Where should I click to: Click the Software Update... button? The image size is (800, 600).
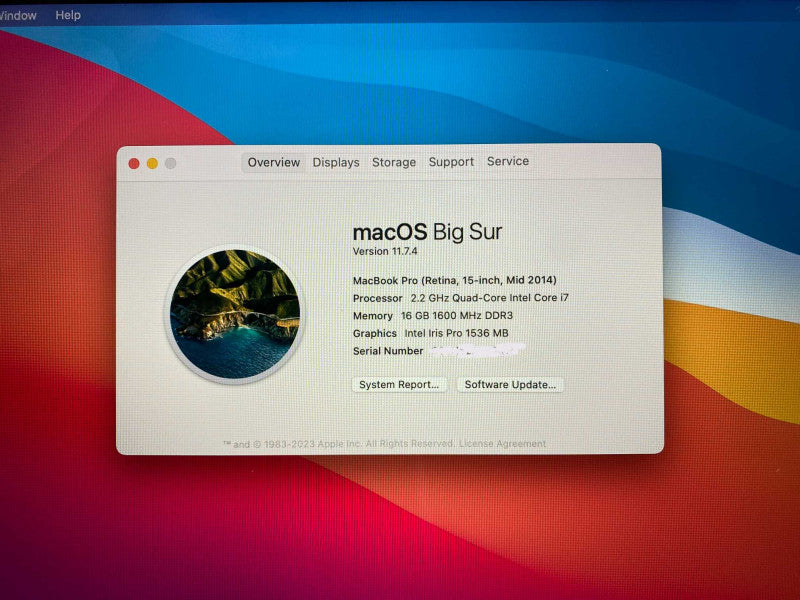[510, 385]
